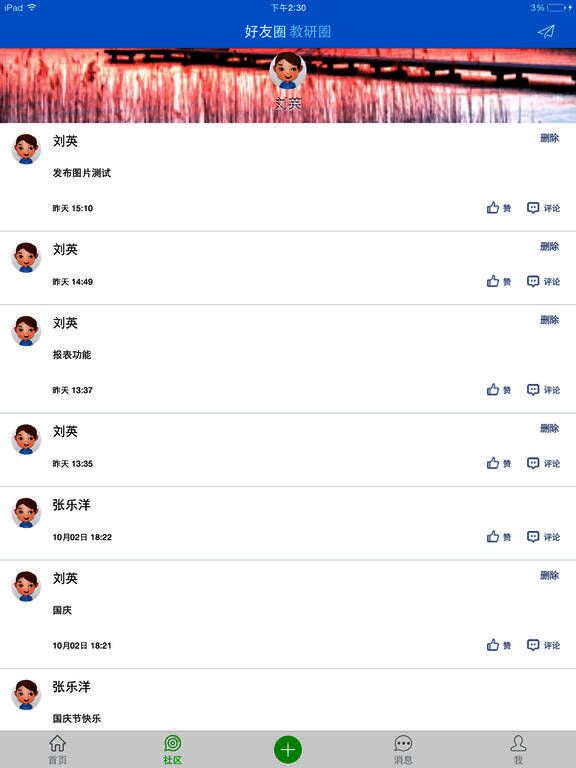The height and width of the screenshot is (768, 576).
Task: Comment on 张乐洋's 10月02日 18:22 post
Action: point(543,537)
